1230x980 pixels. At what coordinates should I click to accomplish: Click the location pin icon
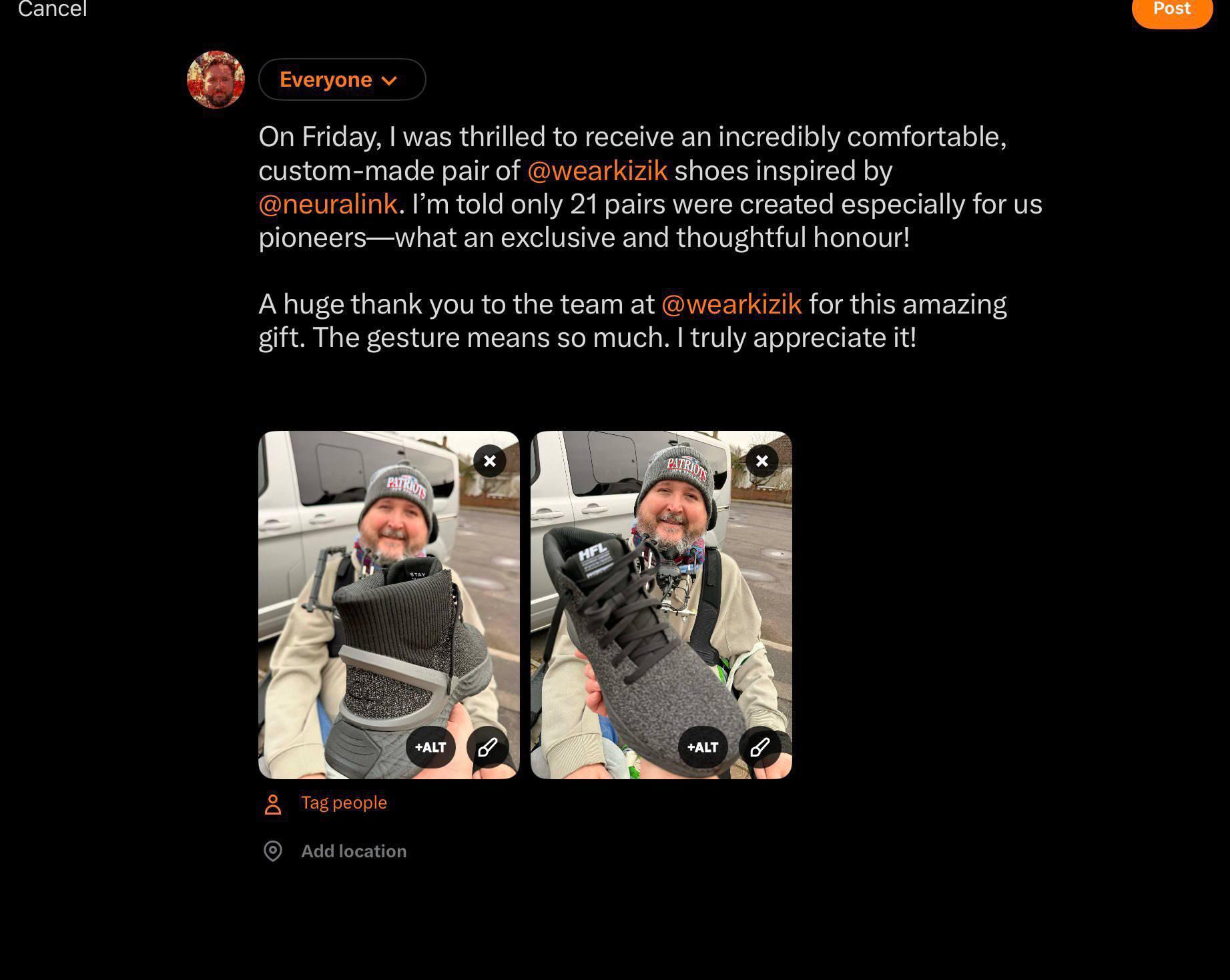pyautogui.click(x=273, y=851)
